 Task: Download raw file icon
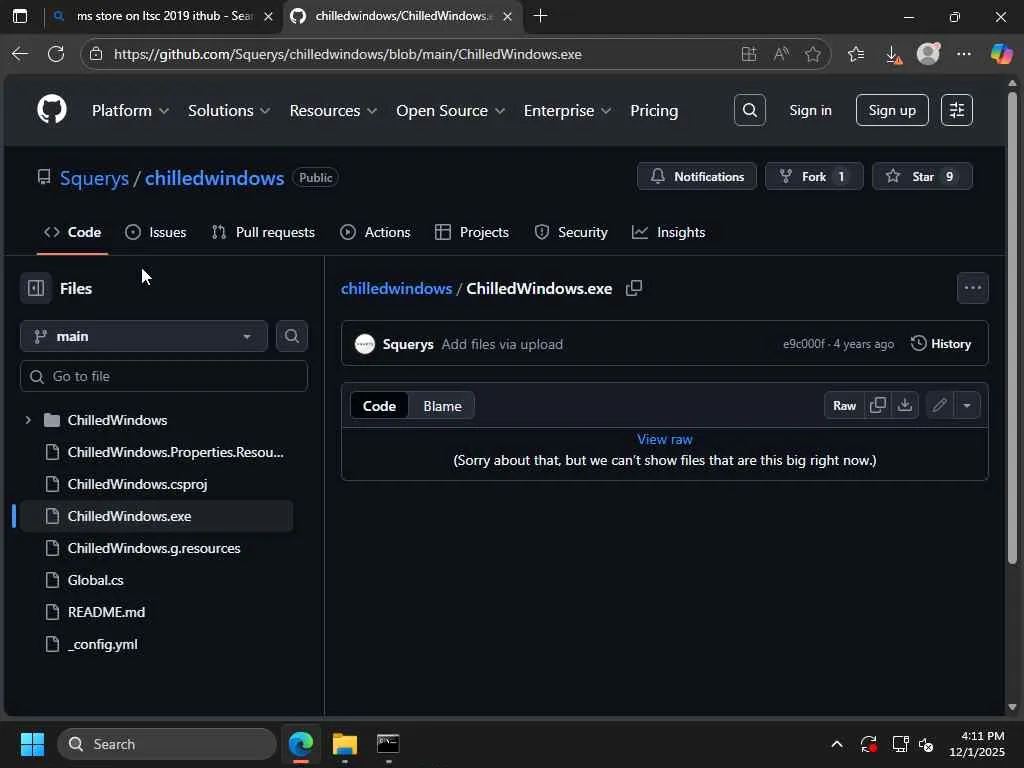pos(904,406)
